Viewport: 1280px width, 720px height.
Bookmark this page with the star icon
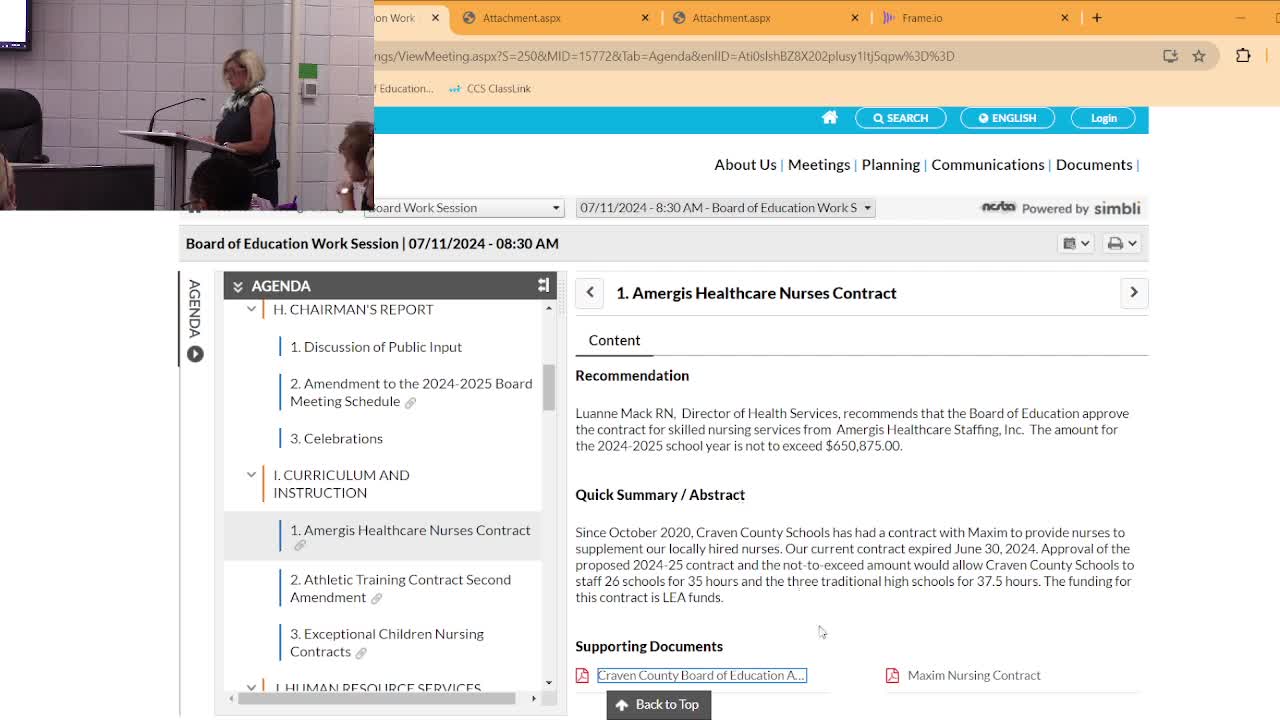1199,56
